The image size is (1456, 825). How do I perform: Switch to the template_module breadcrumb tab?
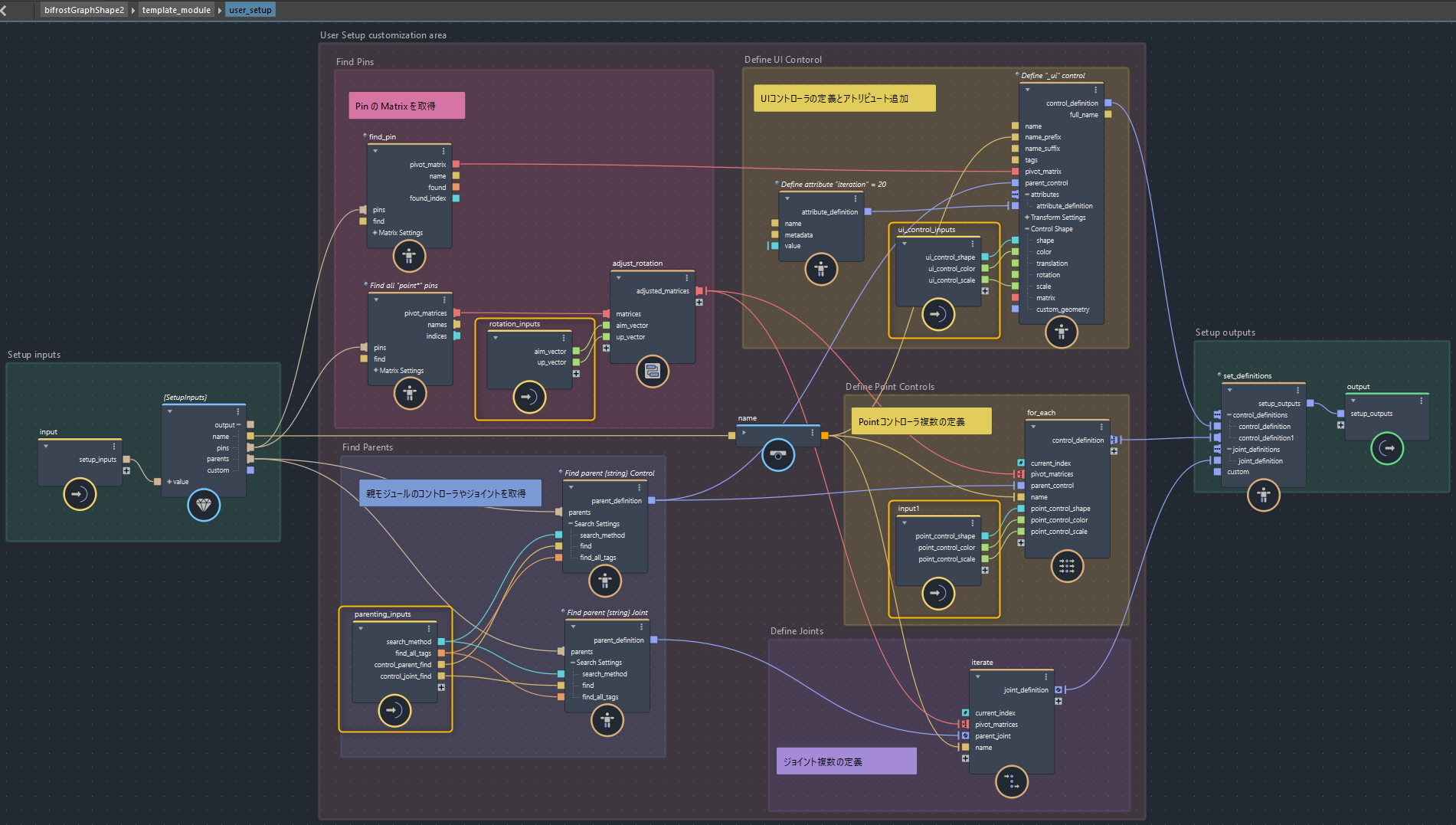(x=176, y=10)
